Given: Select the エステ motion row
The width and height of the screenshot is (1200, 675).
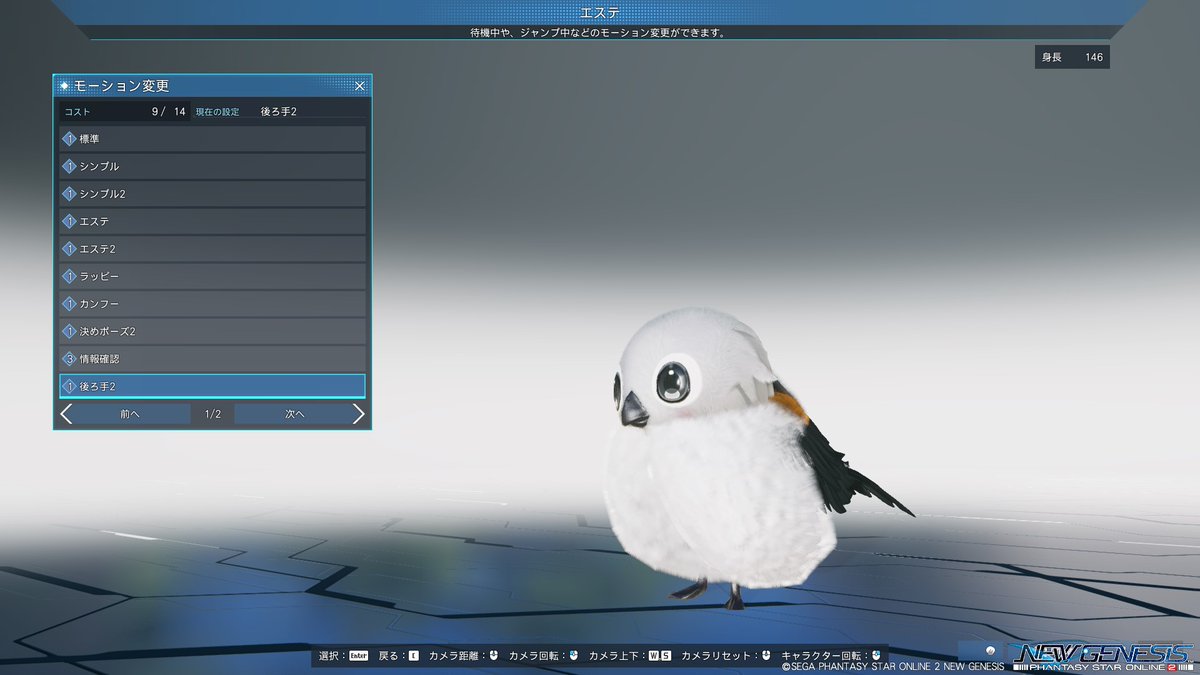Looking at the screenshot, I should [212, 221].
